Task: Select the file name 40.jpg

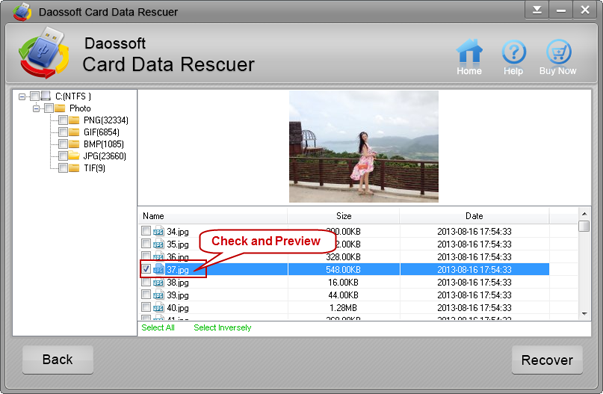Action: [178, 308]
